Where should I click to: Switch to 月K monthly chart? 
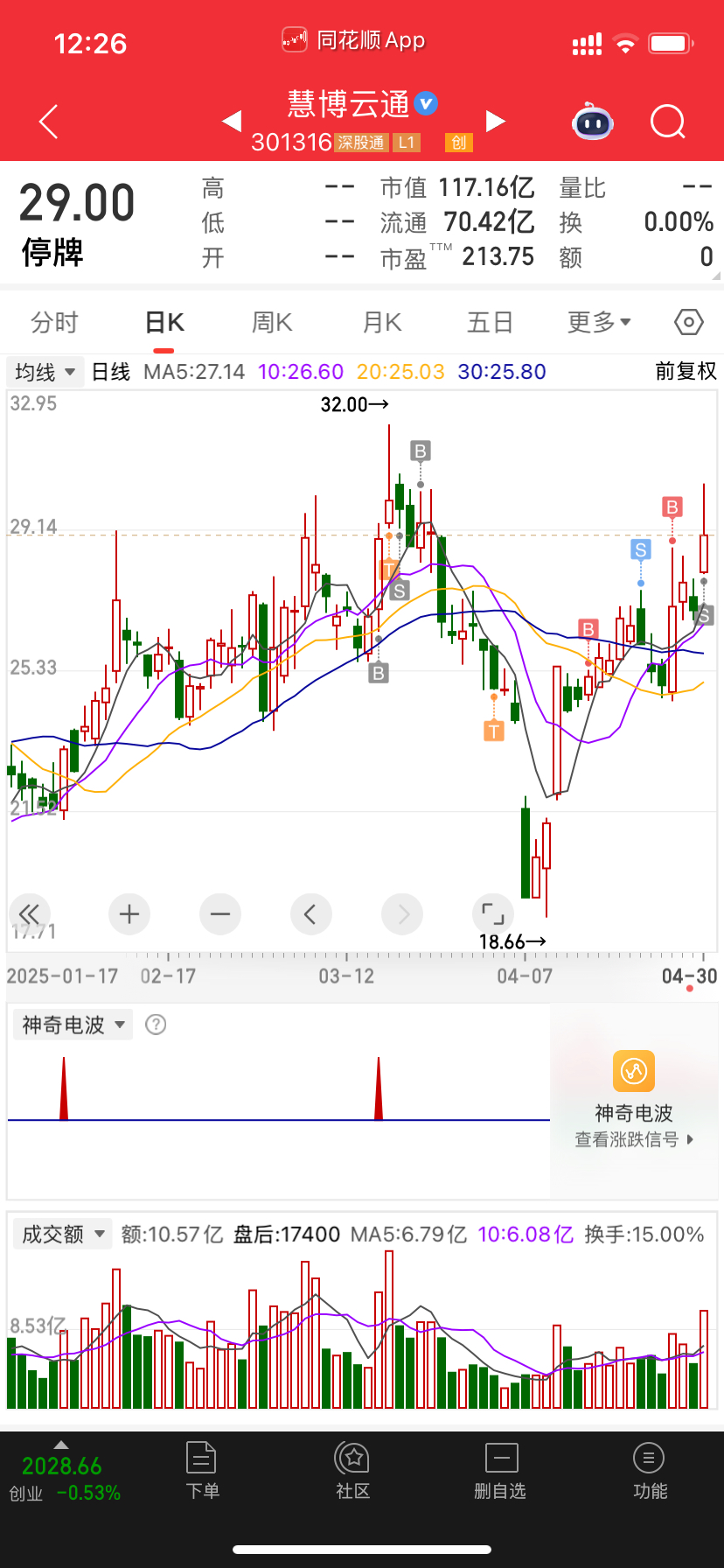[x=382, y=323]
